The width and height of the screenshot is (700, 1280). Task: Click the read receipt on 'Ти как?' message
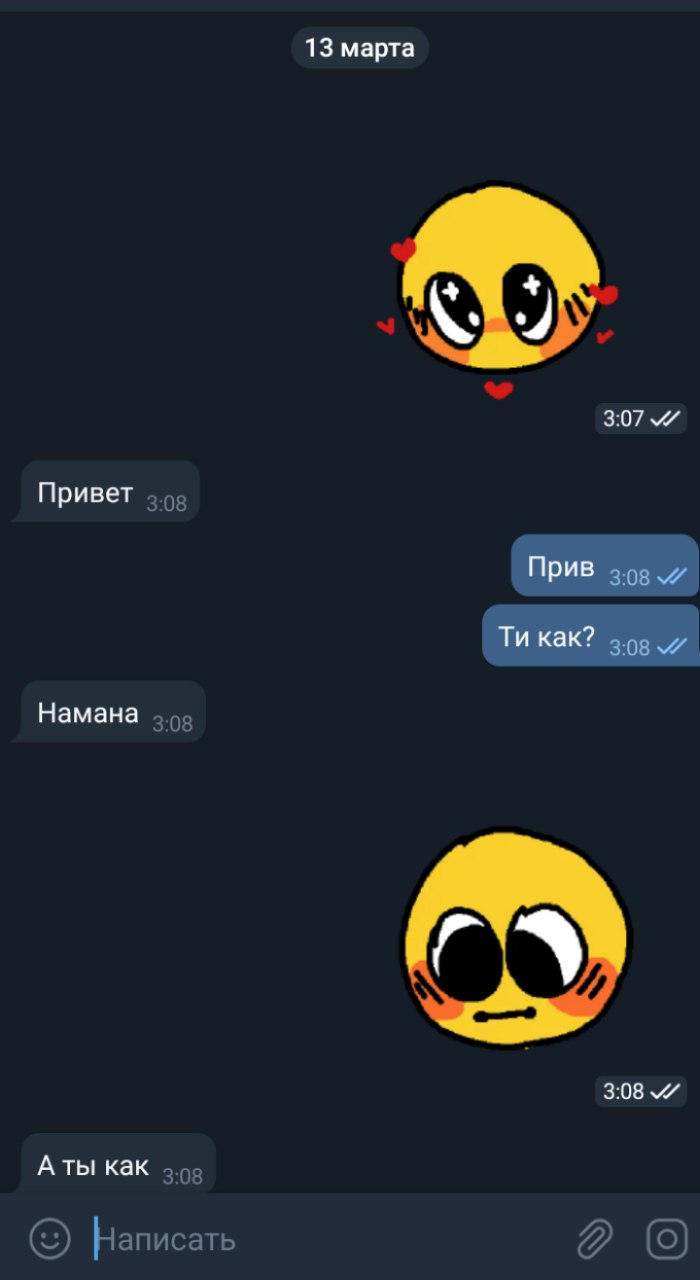click(672, 647)
